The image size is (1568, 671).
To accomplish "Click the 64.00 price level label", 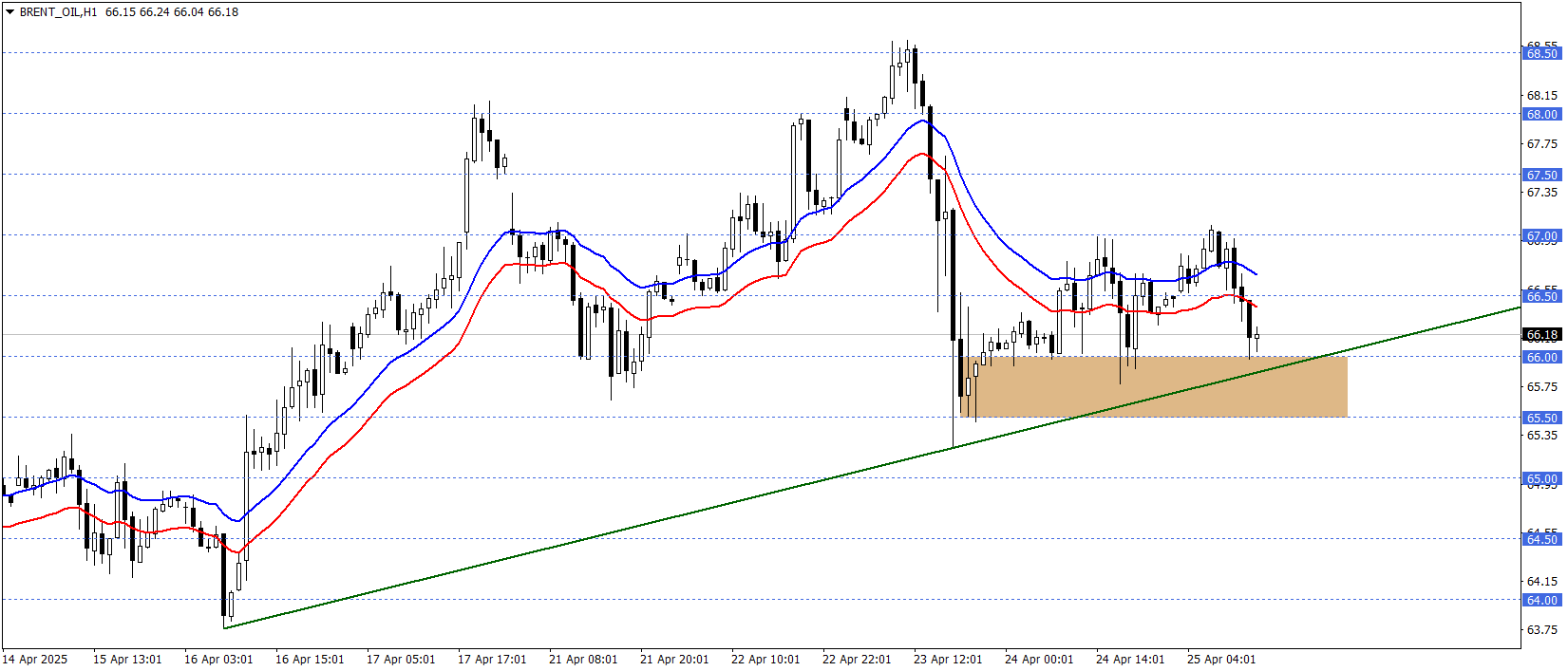I will [x=1541, y=600].
